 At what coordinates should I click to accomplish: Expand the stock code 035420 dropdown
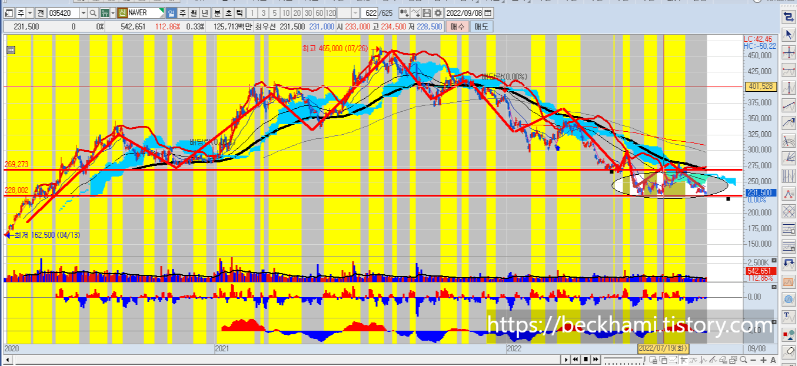[x=83, y=13]
